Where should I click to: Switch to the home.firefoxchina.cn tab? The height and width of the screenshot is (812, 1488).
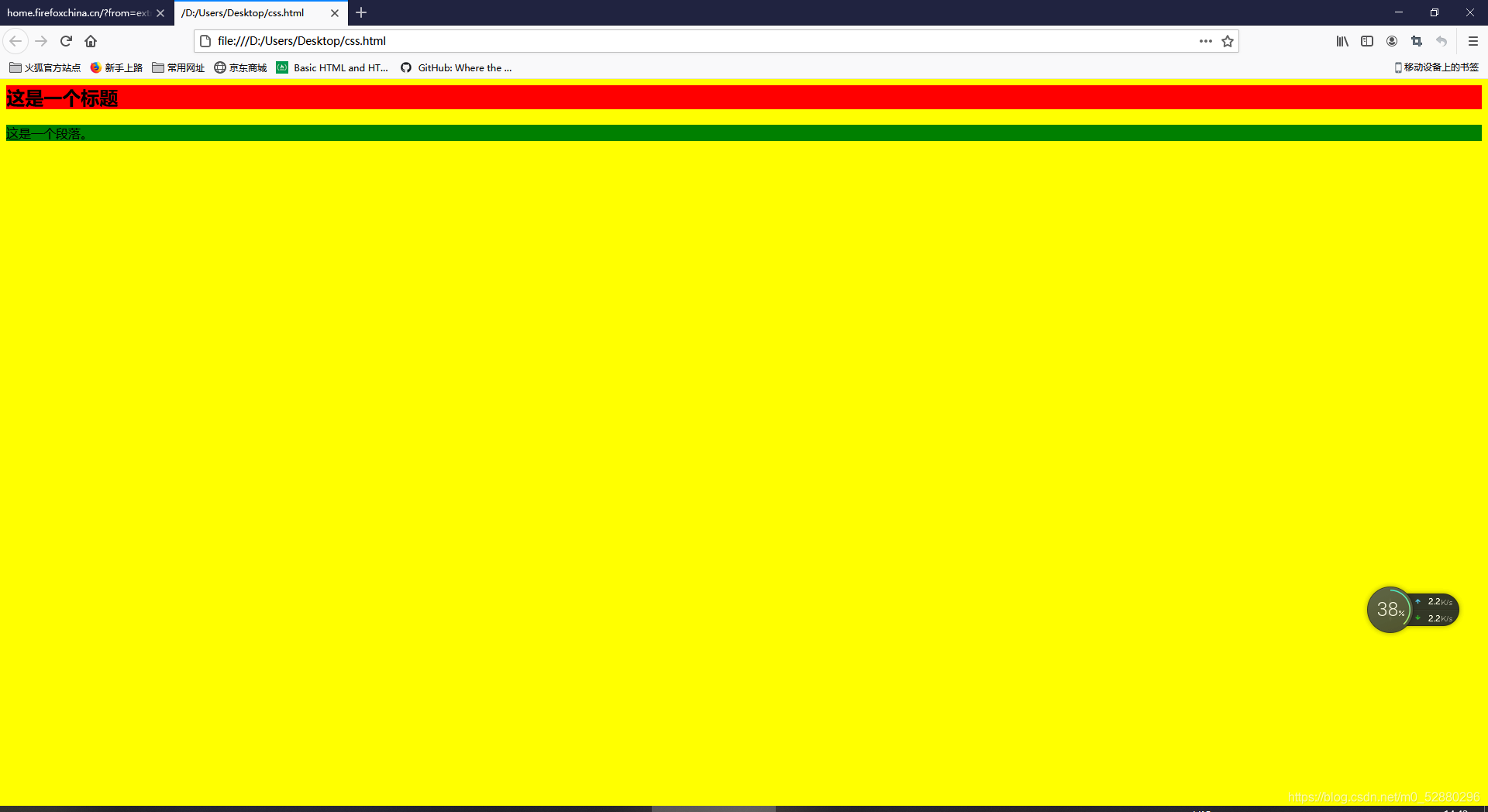[x=77, y=13]
